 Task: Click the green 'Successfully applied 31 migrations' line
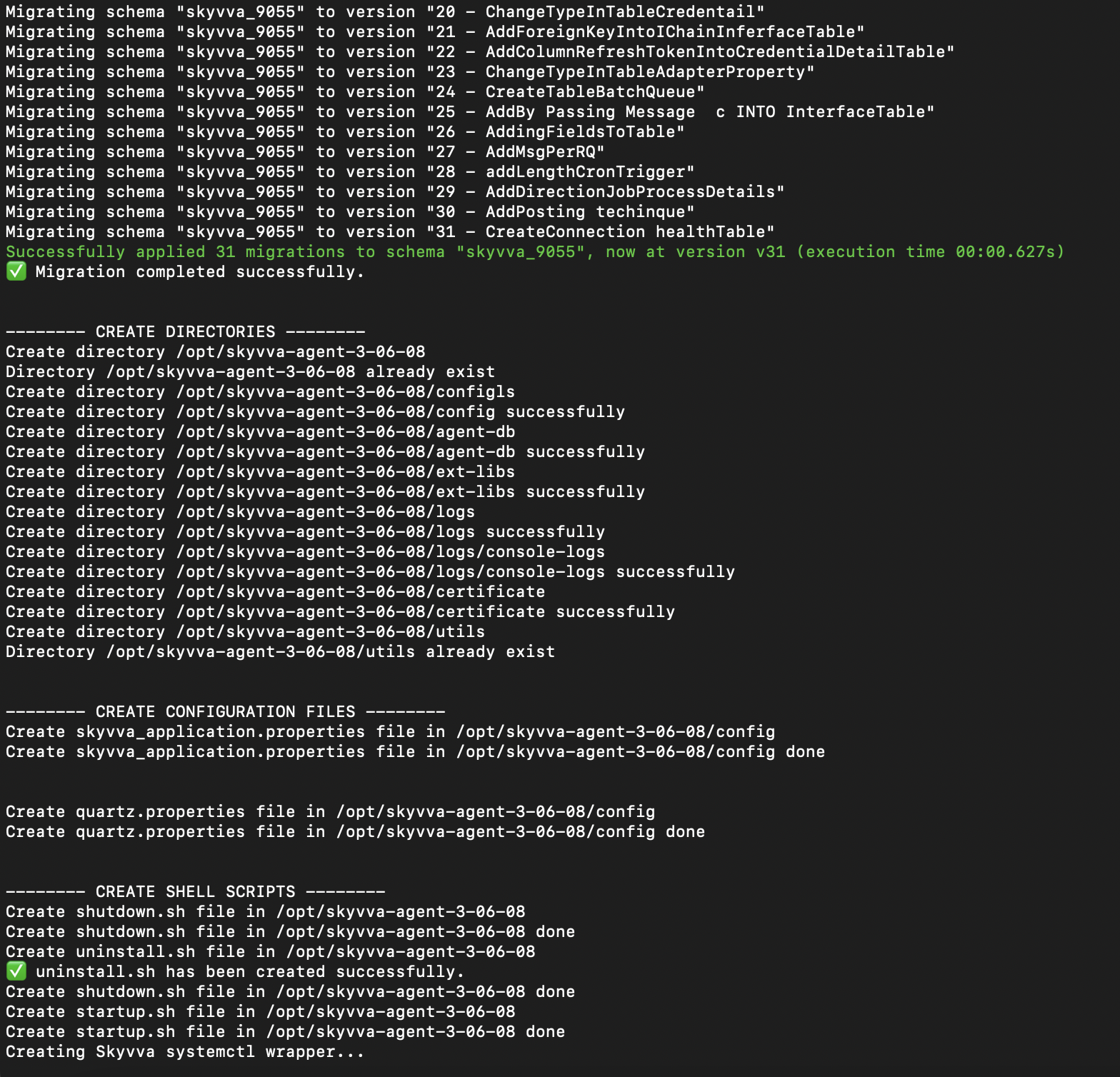click(x=535, y=251)
